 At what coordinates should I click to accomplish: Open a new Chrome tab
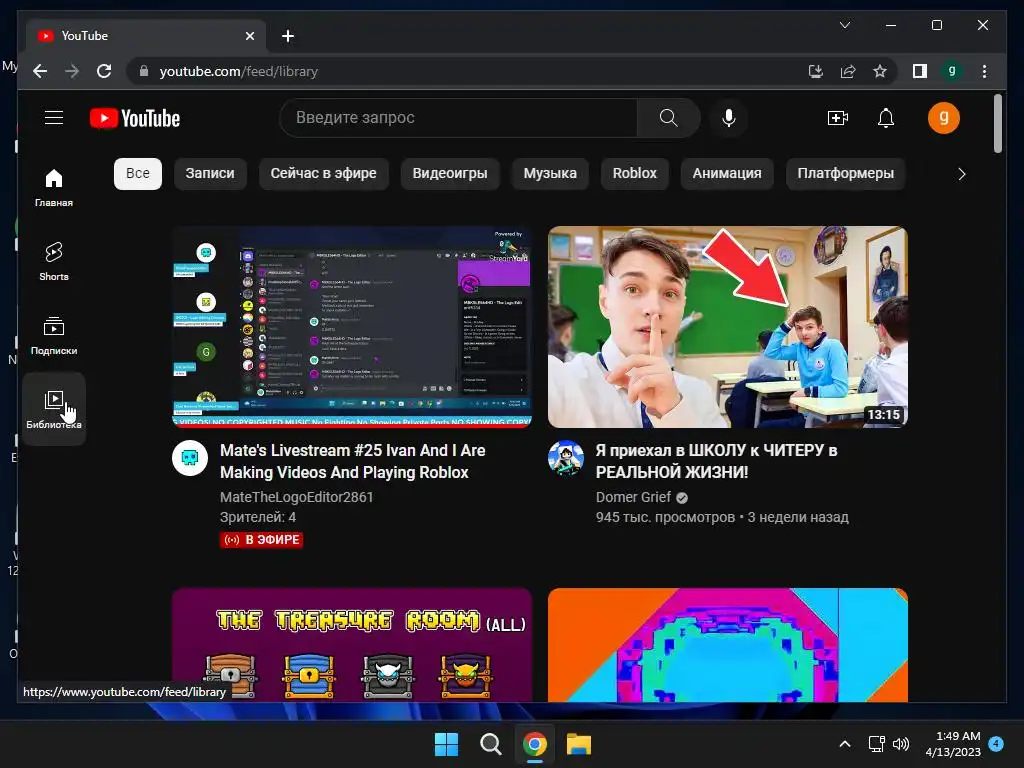coord(287,36)
